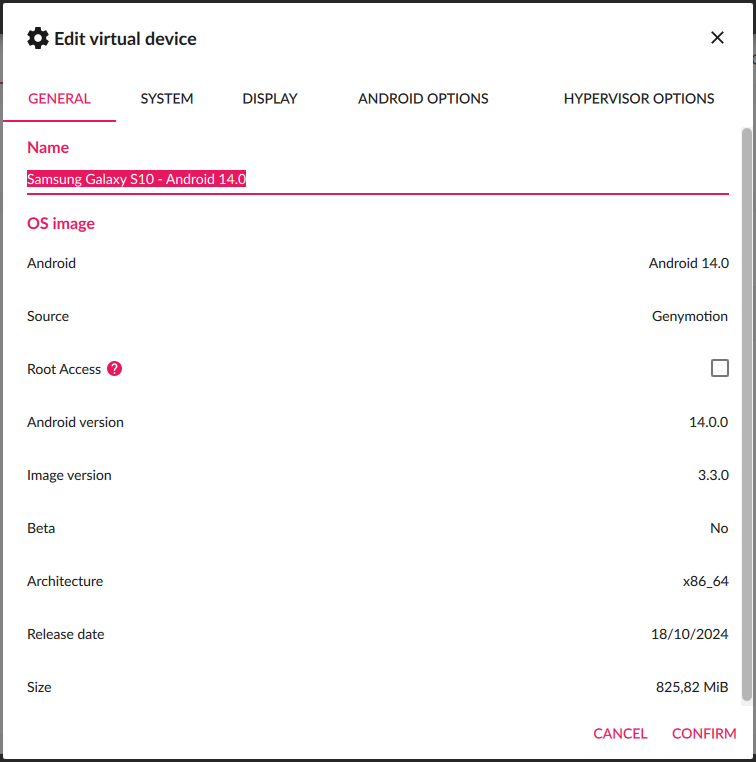Switch to the GENERAL tab
This screenshot has width=756, height=762.
(59, 99)
